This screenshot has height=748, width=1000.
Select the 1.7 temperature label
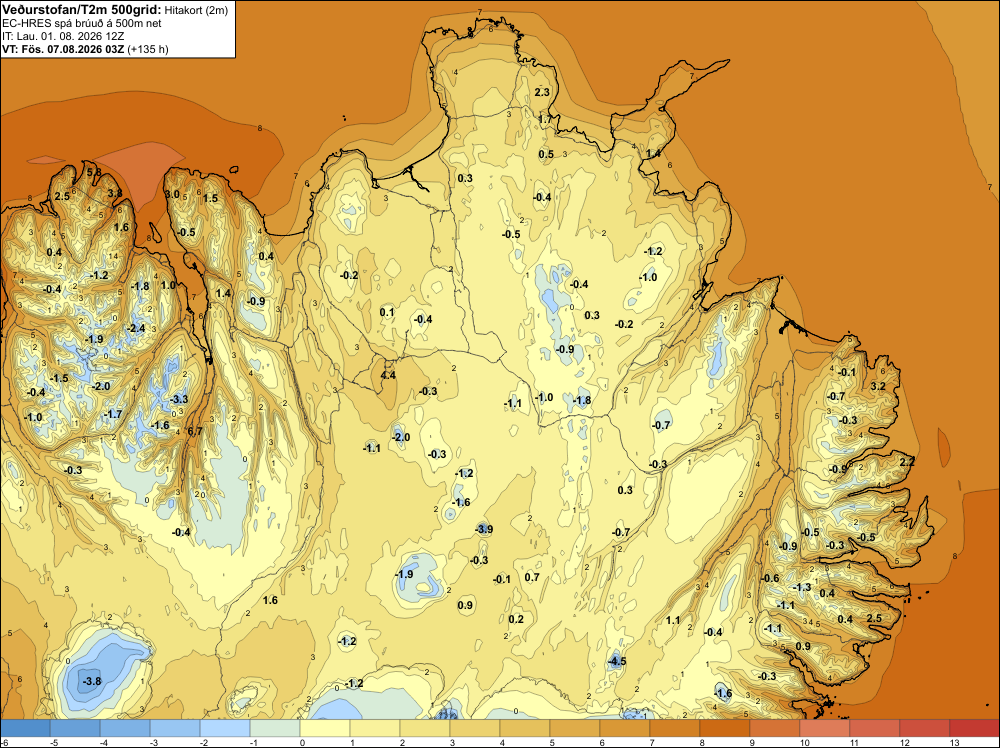pyautogui.click(x=545, y=119)
